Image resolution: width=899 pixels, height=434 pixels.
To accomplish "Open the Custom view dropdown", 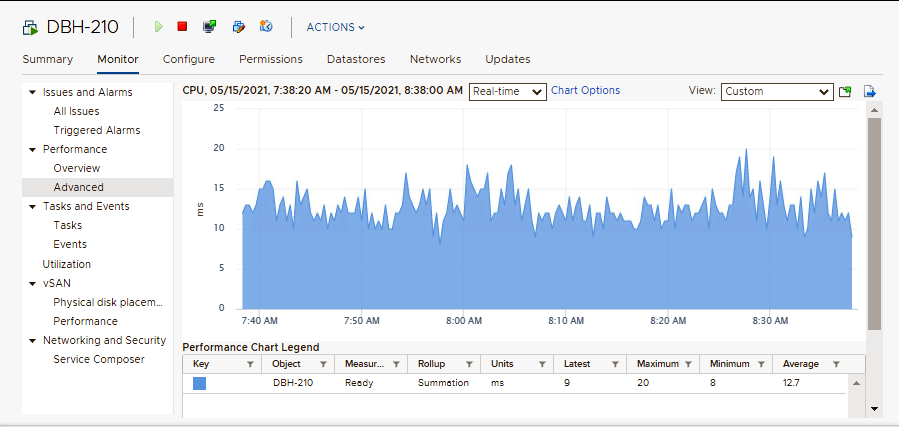I will 776,91.
